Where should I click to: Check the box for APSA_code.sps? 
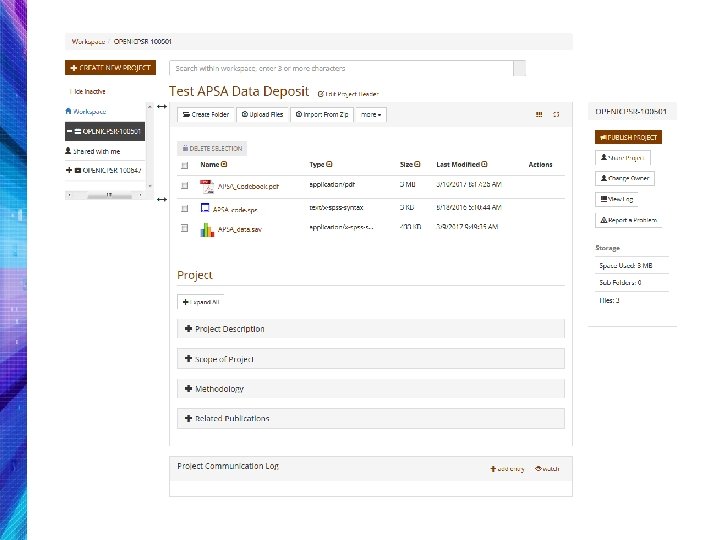point(185,208)
